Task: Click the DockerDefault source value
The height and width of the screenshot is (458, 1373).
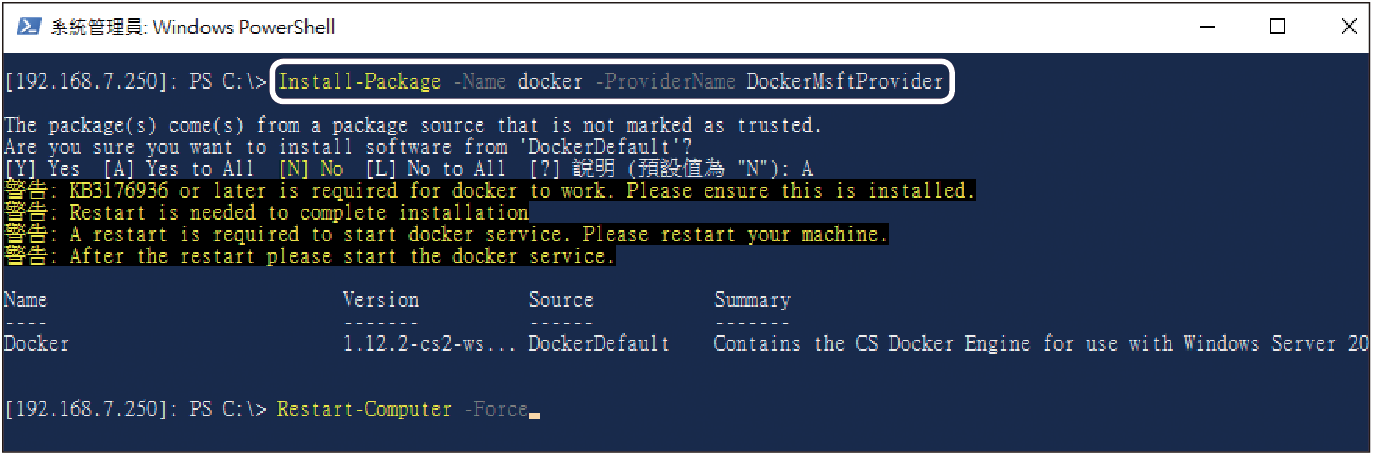Action: point(599,344)
